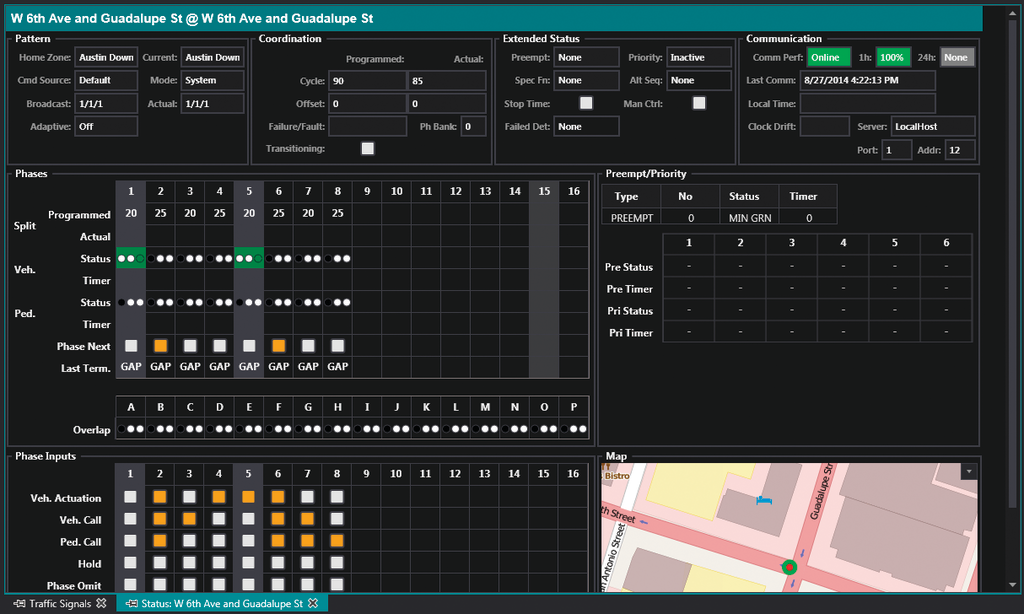
Task: Toggle the Stop Time checkbox
Action: point(587,103)
